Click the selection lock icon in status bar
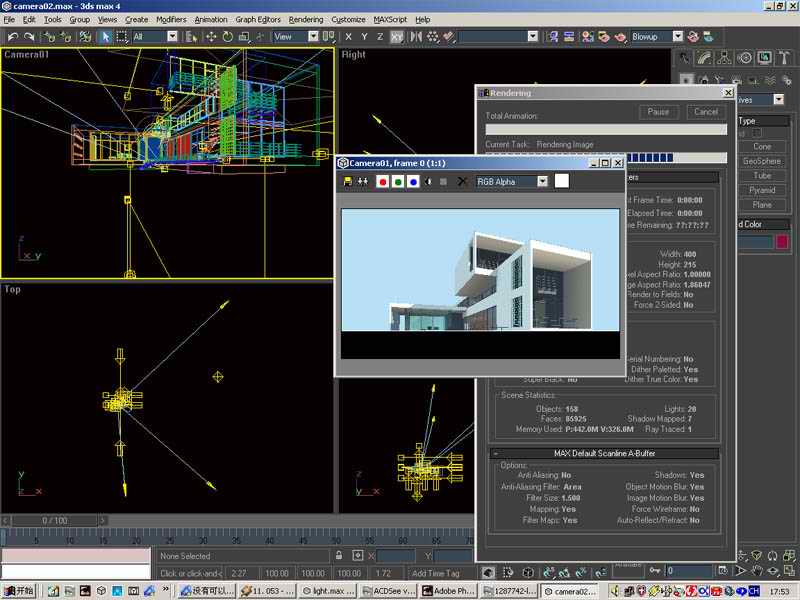The width and height of the screenshot is (800, 600). coord(339,555)
